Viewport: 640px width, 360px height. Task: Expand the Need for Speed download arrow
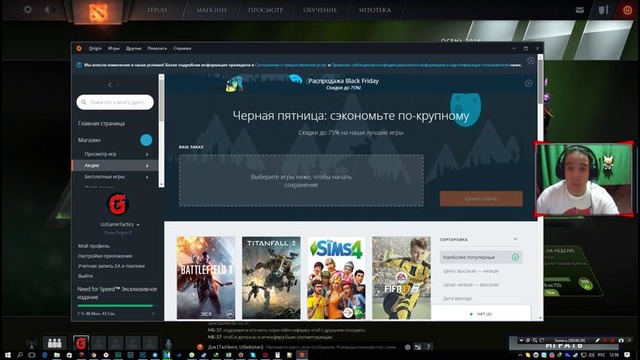153,313
